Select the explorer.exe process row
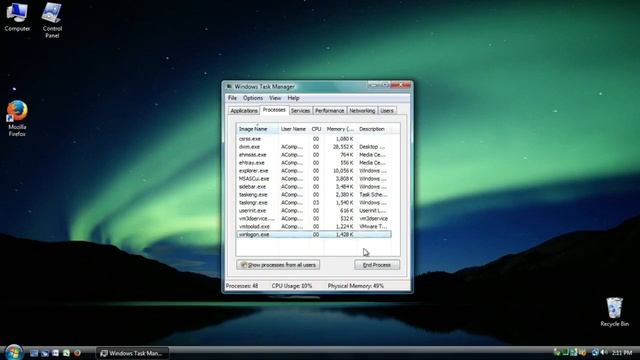 click(313, 171)
